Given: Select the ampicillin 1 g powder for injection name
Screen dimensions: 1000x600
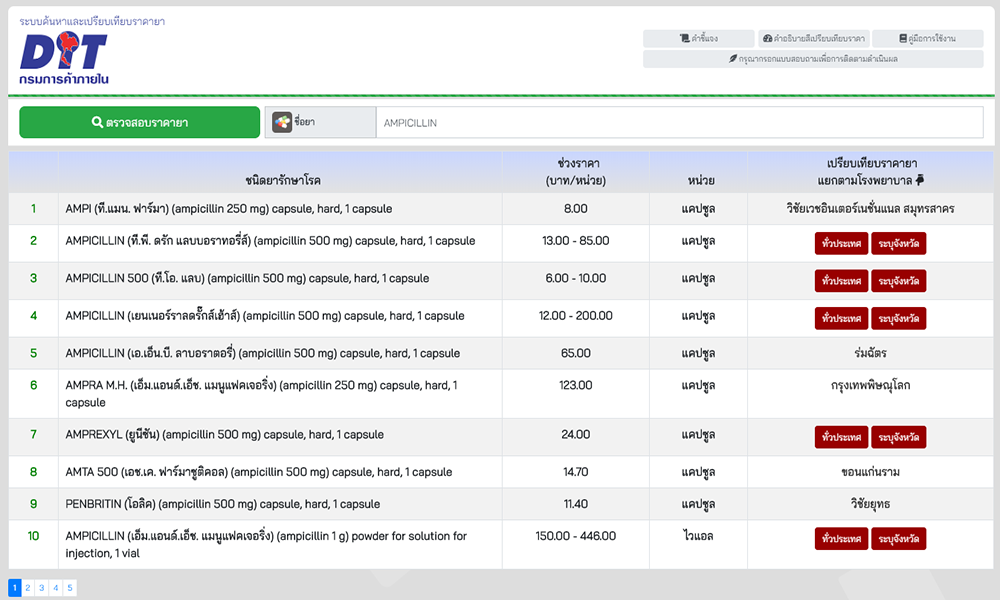Looking at the screenshot, I should coord(266,545).
